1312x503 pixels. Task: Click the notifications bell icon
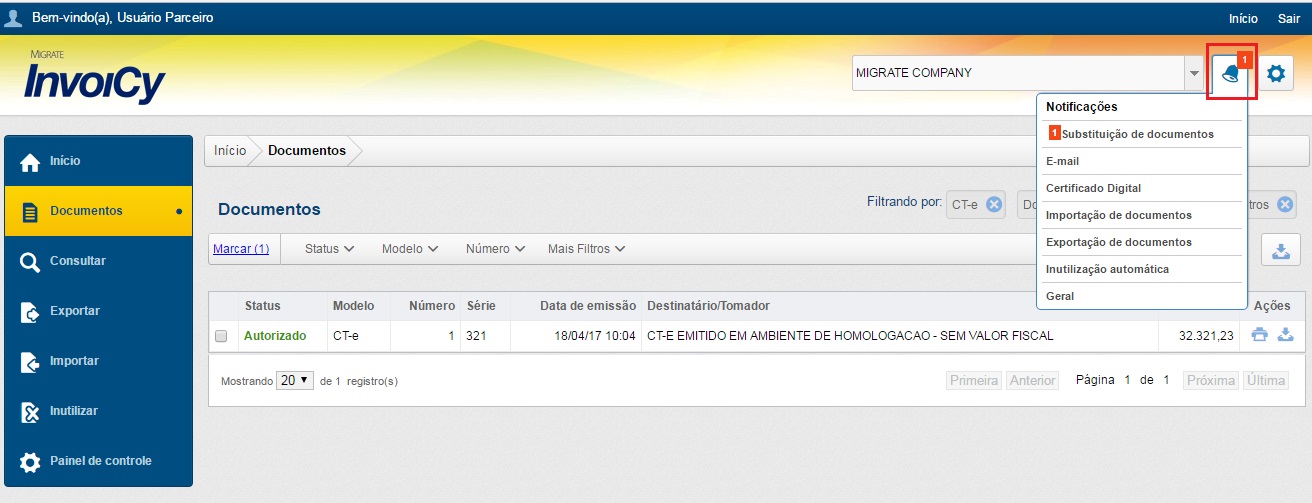[x=1230, y=73]
